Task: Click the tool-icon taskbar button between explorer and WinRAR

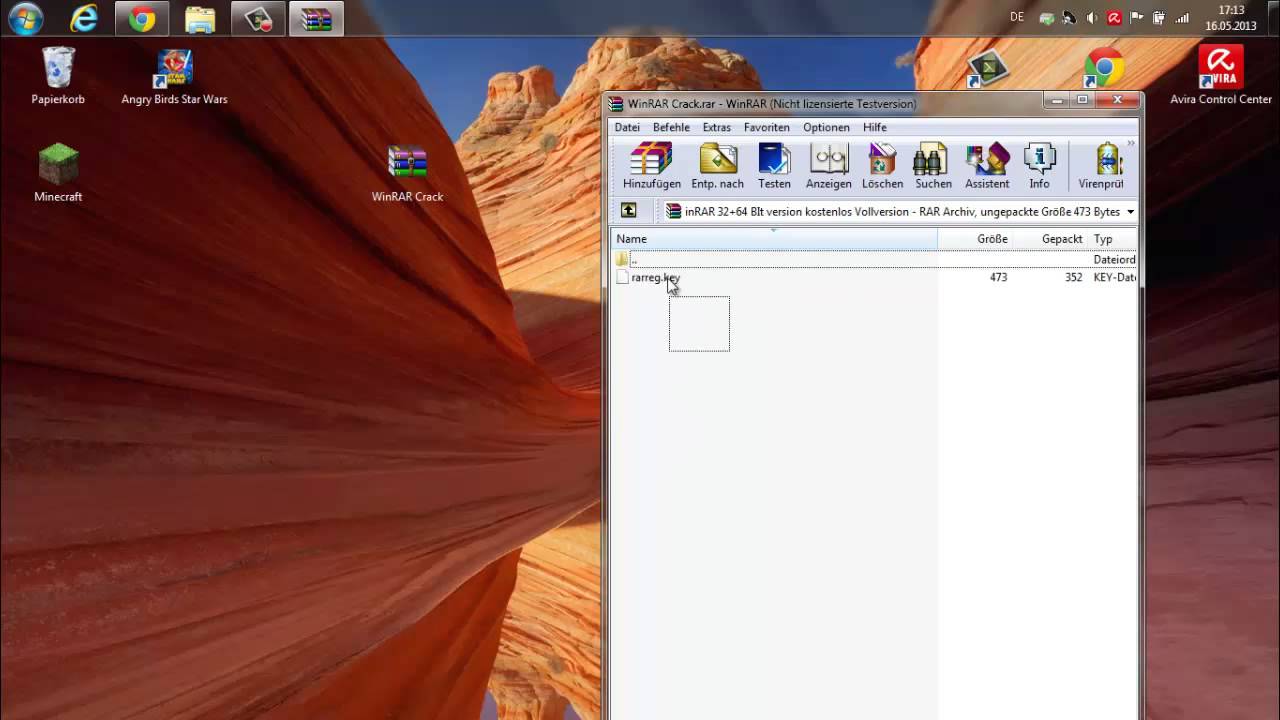Action: click(x=258, y=19)
